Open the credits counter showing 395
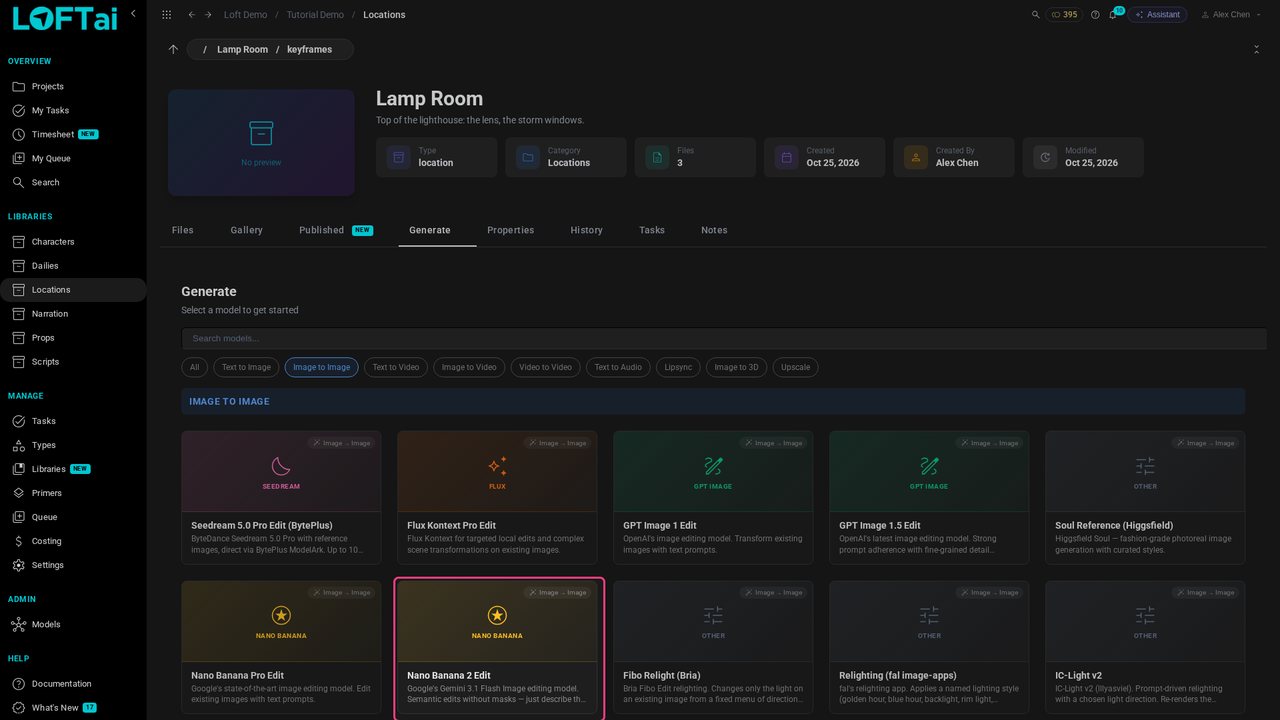Screen dimensions: 1280x720 click(x=1064, y=15)
